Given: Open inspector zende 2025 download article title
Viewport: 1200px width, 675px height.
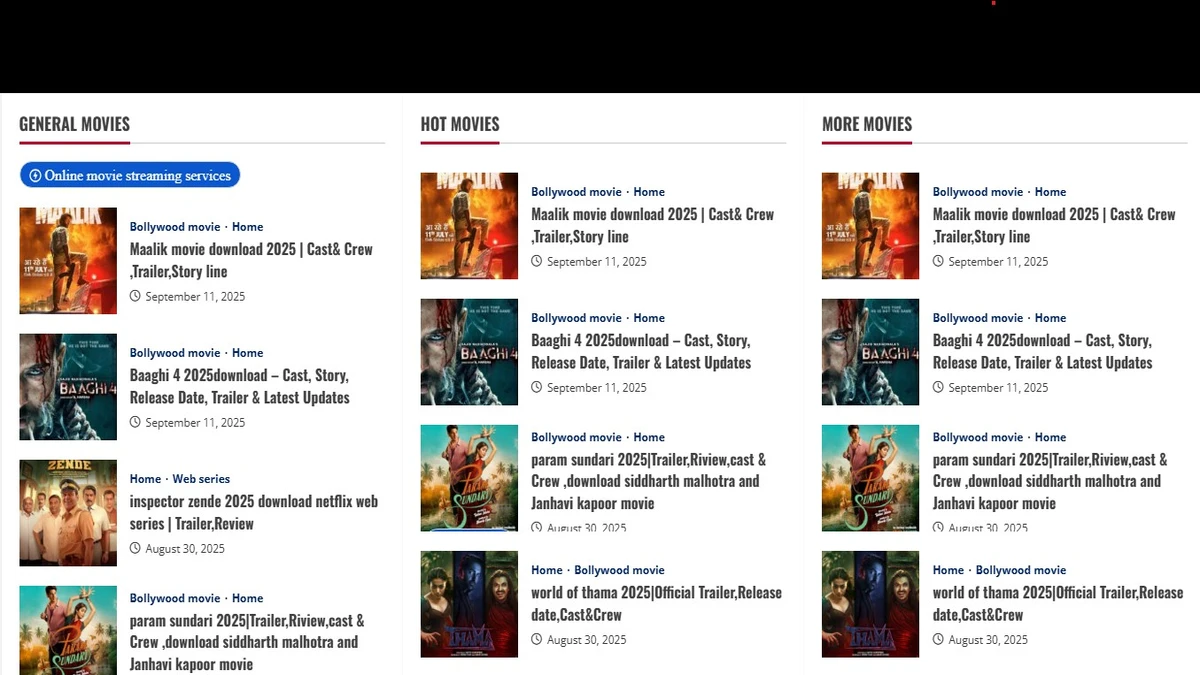Looking at the screenshot, I should point(253,512).
